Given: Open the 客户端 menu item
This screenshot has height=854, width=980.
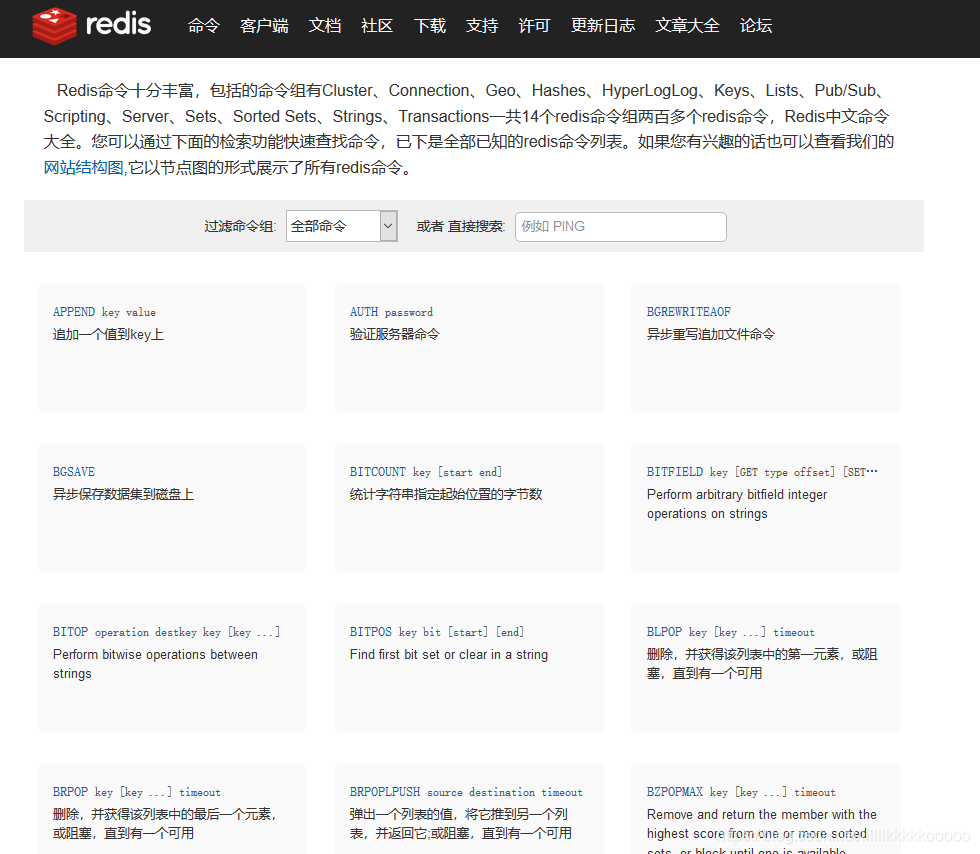Looking at the screenshot, I should [x=264, y=26].
